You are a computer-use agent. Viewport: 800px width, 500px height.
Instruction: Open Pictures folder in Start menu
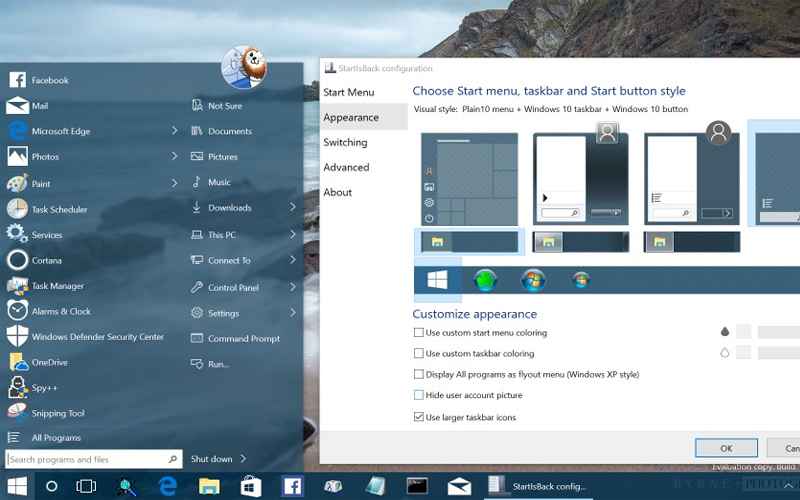click(x=214, y=157)
